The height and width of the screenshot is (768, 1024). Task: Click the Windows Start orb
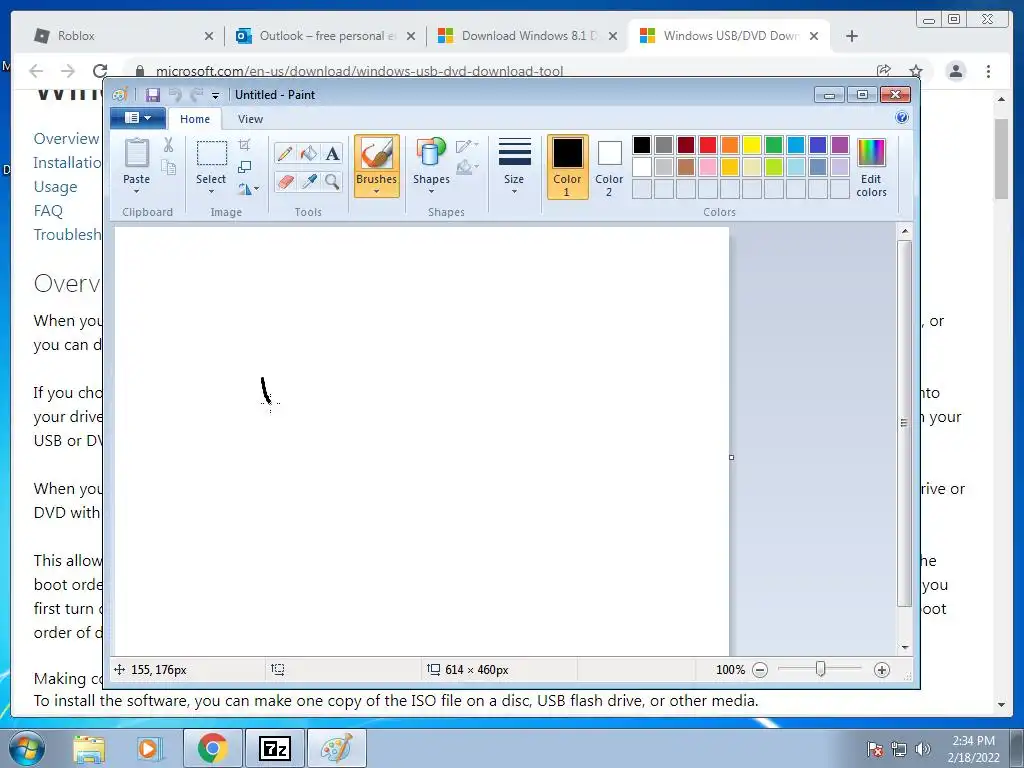point(27,748)
